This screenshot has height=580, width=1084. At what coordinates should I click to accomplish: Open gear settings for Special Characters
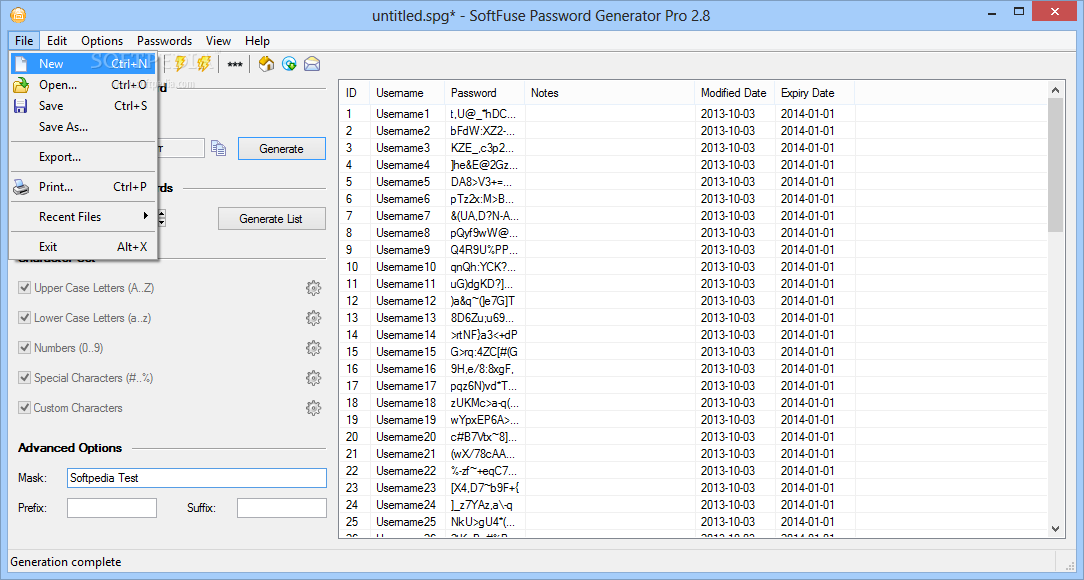click(x=314, y=378)
